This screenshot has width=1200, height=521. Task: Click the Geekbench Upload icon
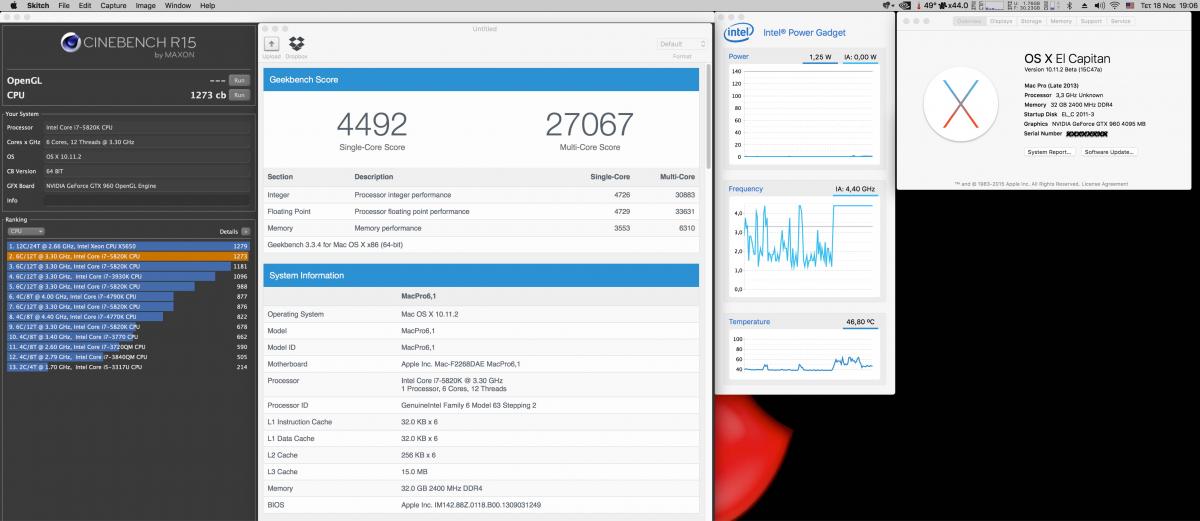click(x=272, y=44)
